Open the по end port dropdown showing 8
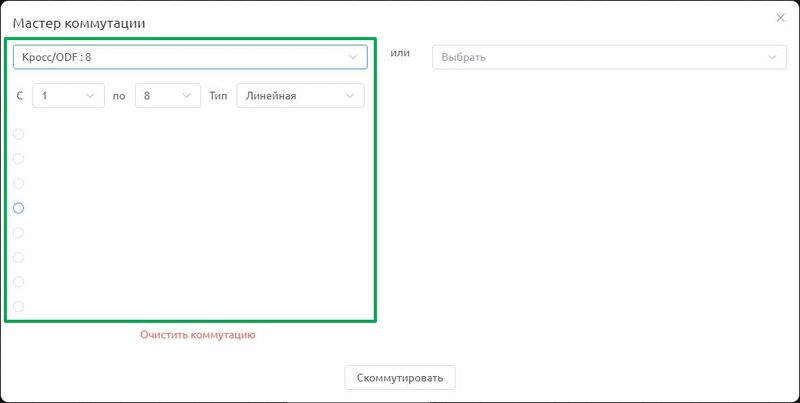800x403 pixels. 168,95
